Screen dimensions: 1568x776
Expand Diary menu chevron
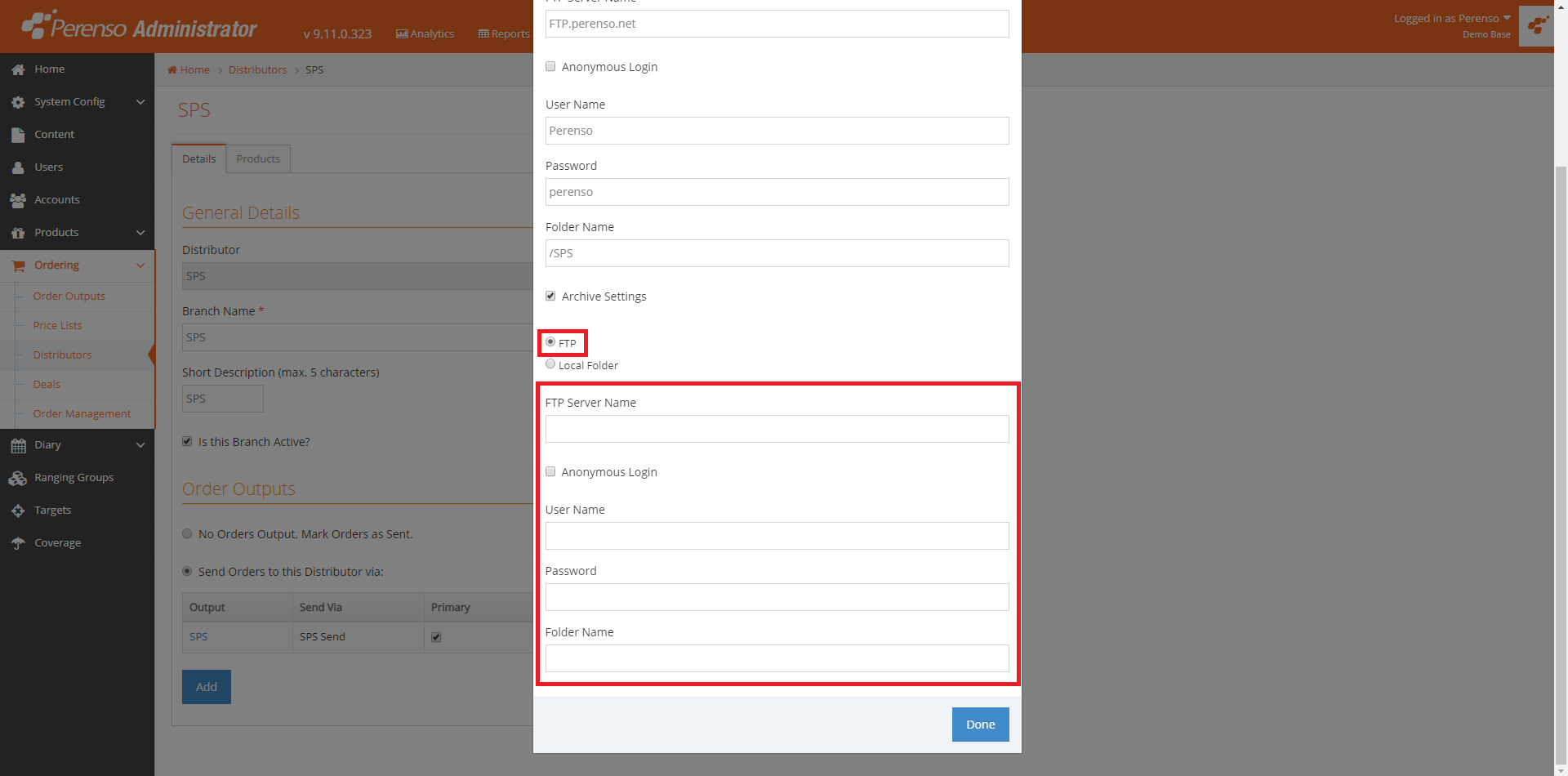click(140, 445)
